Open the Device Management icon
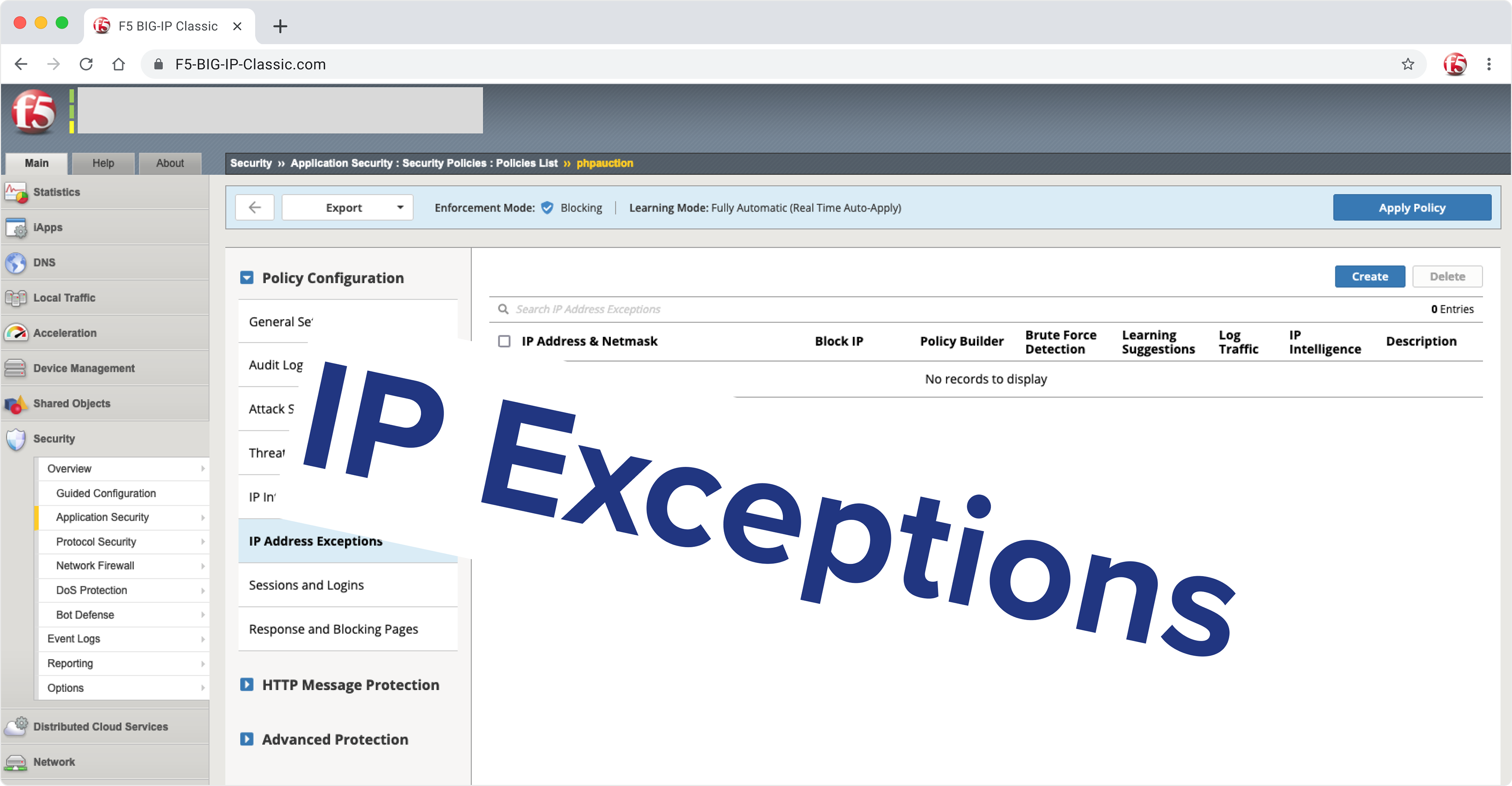The height and width of the screenshot is (786, 1512). tap(16, 368)
